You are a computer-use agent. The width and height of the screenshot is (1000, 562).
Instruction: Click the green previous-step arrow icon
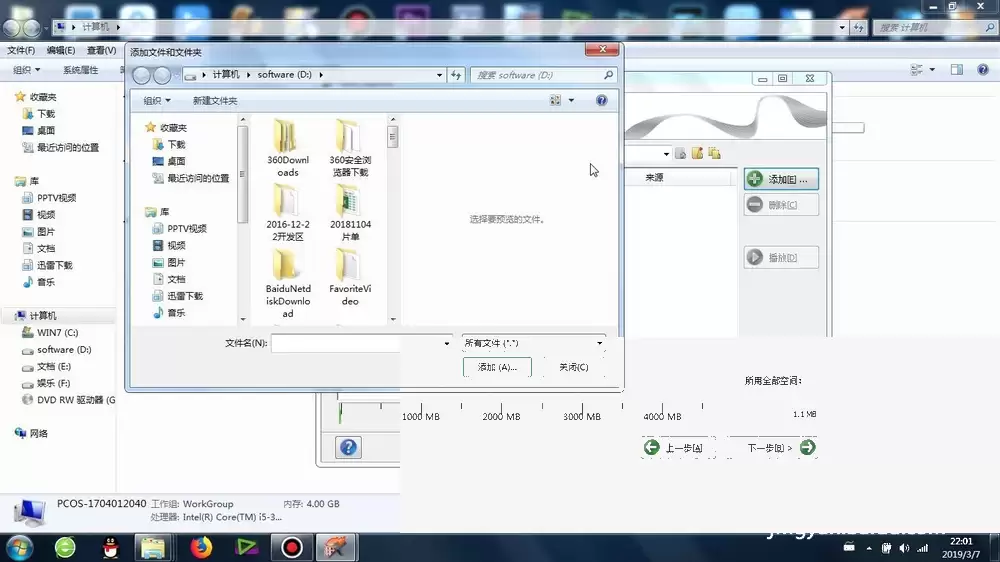coord(651,447)
